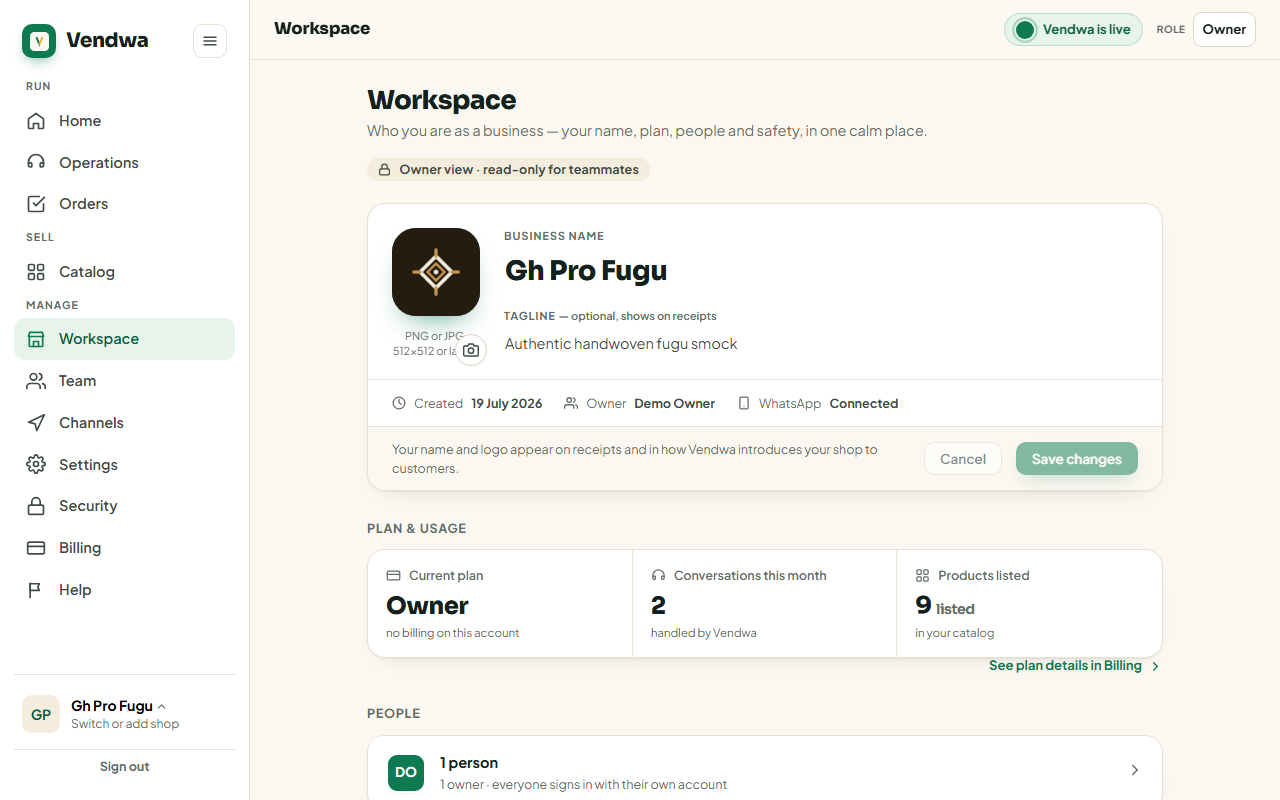Click the Help flag icon
1280x800 pixels.
click(x=36, y=590)
